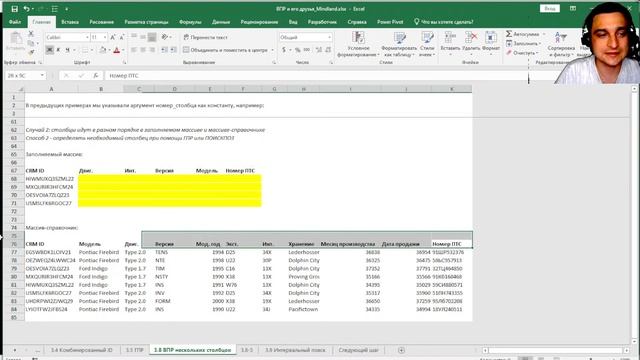
Task: Align cell text to the left
Action: tap(134, 50)
